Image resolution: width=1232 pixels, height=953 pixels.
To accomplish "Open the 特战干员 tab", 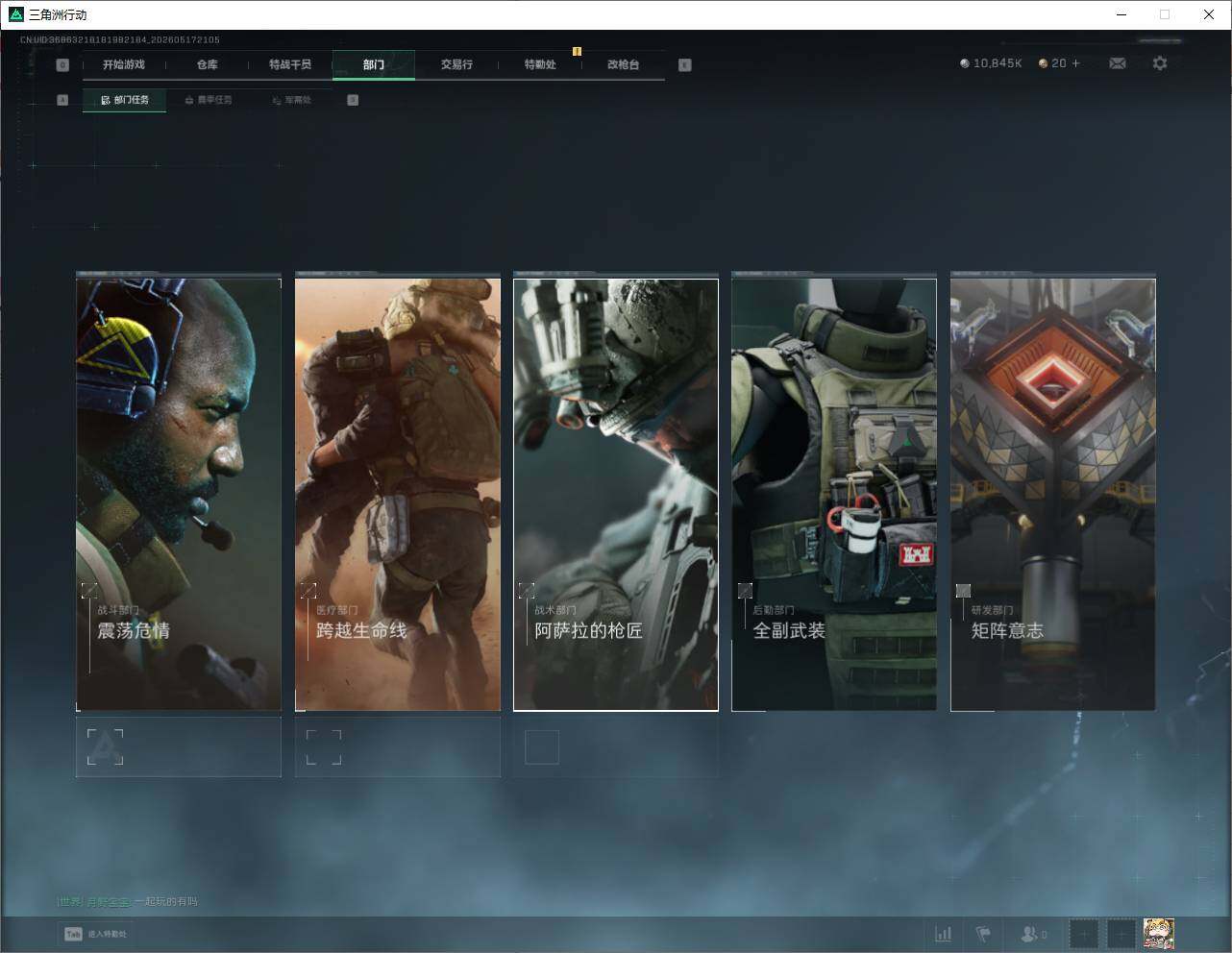I will (289, 64).
